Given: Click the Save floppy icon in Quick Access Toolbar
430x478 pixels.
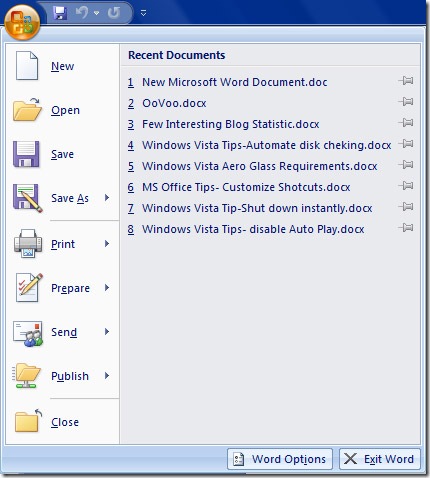Looking at the screenshot, I should [60, 13].
